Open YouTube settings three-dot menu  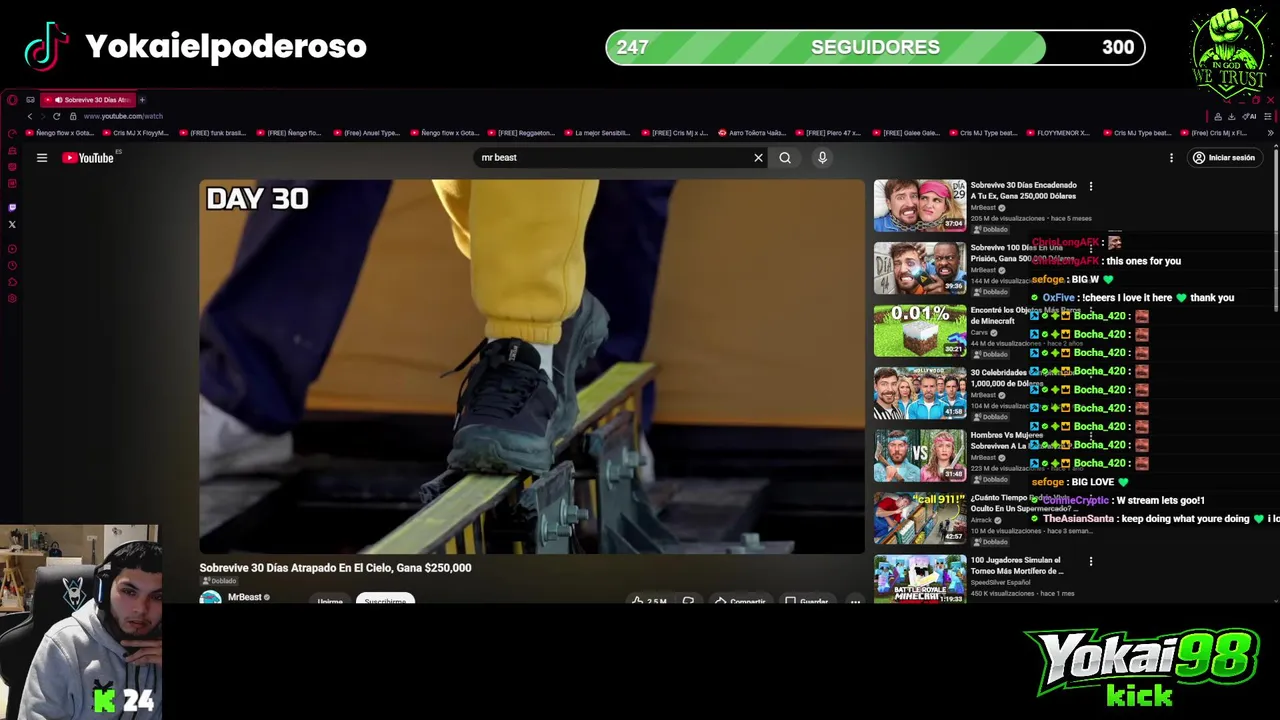tap(1171, 158)
